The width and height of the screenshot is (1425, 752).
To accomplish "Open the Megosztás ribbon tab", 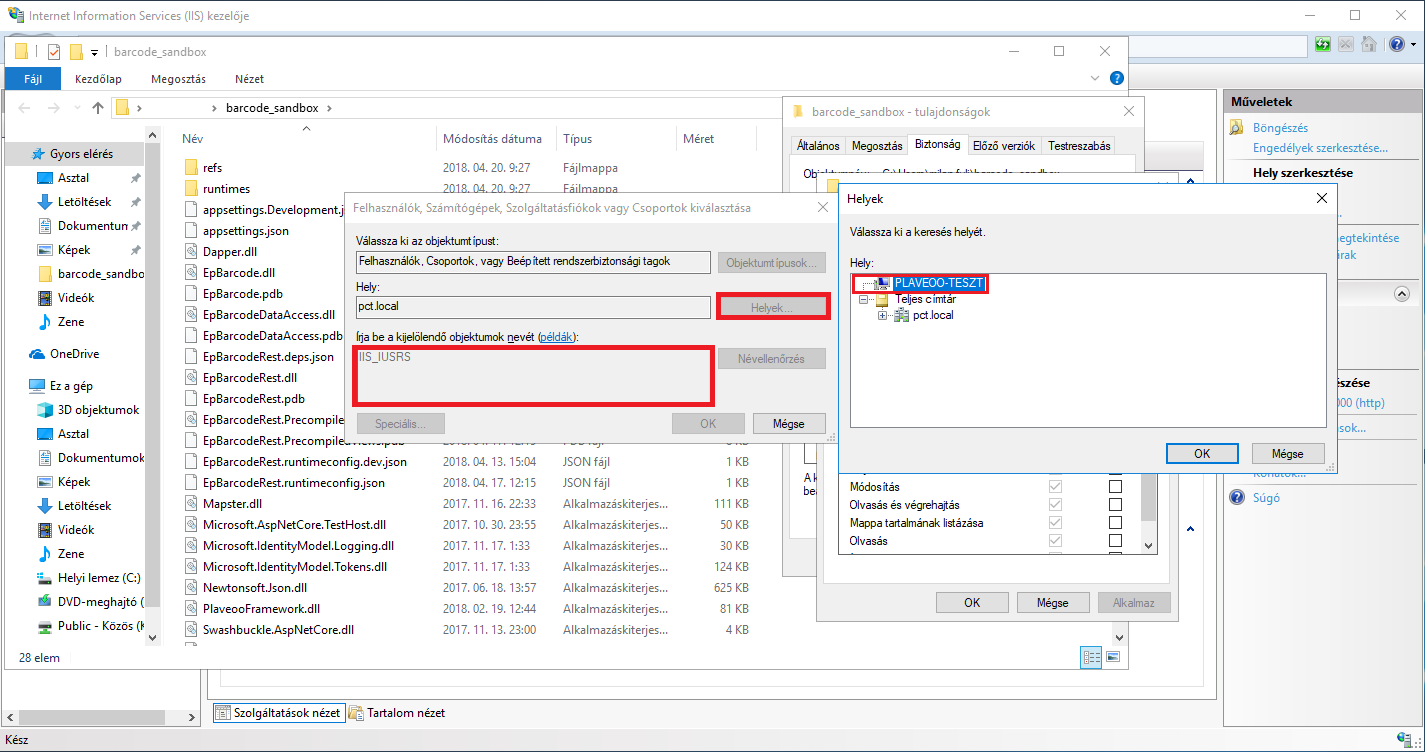I will [178, 79].
